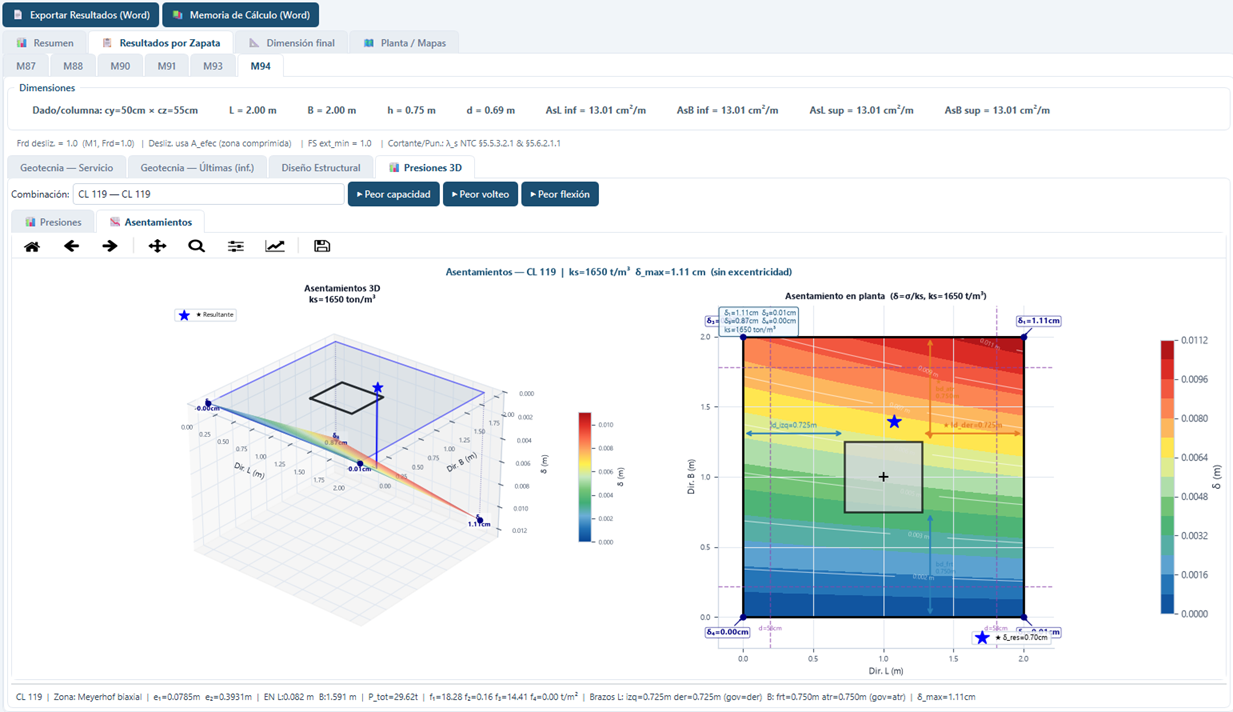Open the edit axis and curve parameters tool

(274, 246)
